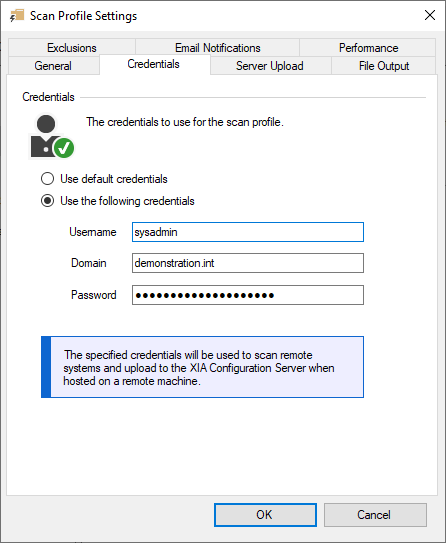Close the Scan Profile Settings dialog
Viewport: 446px width, 543px height.
point(430,15)
